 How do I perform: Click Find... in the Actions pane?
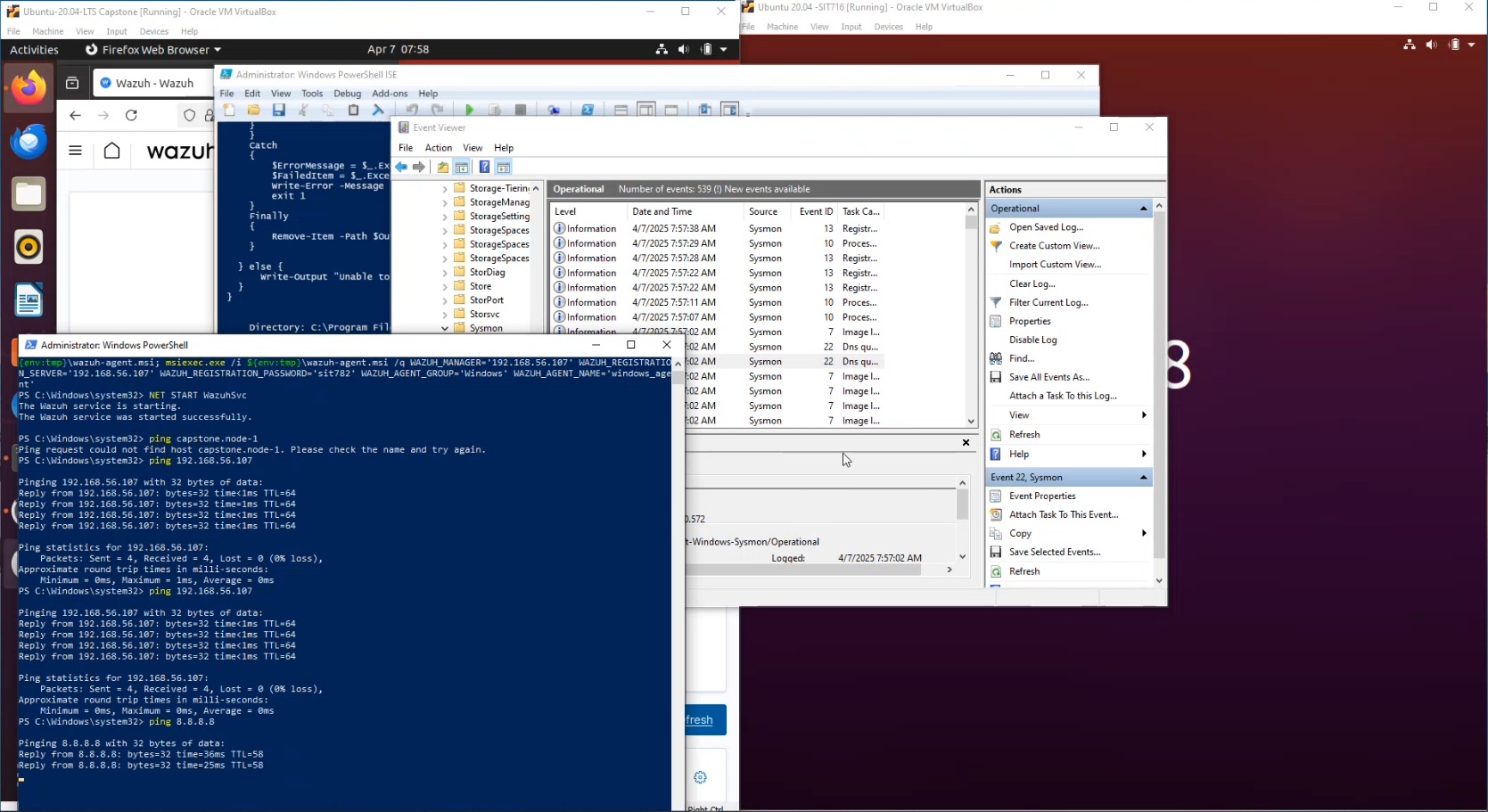pyautogui.click(x=1022, y=358)
